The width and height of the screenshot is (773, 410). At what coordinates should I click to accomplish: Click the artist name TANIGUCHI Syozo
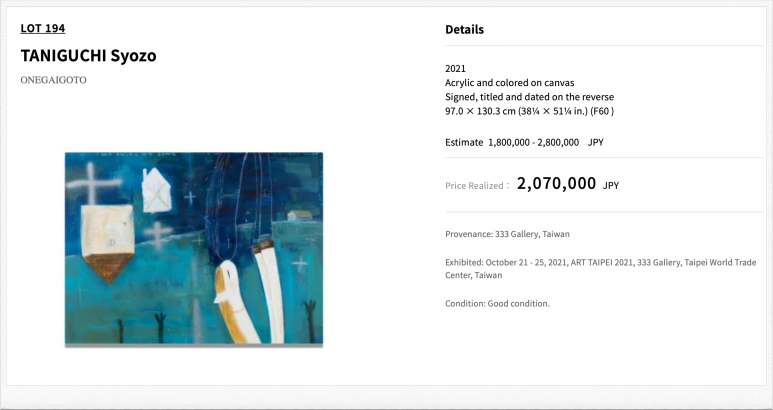coord(88,55)
